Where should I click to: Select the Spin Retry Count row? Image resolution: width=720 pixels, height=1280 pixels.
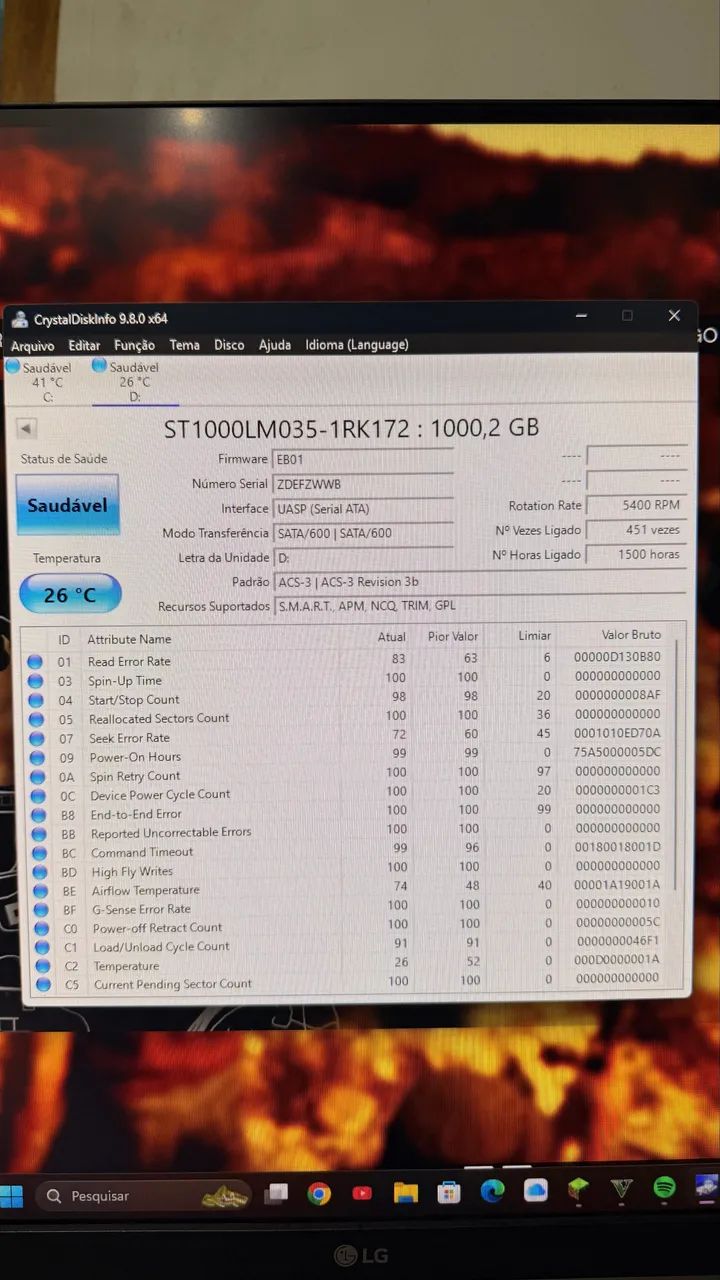point(346,775)
